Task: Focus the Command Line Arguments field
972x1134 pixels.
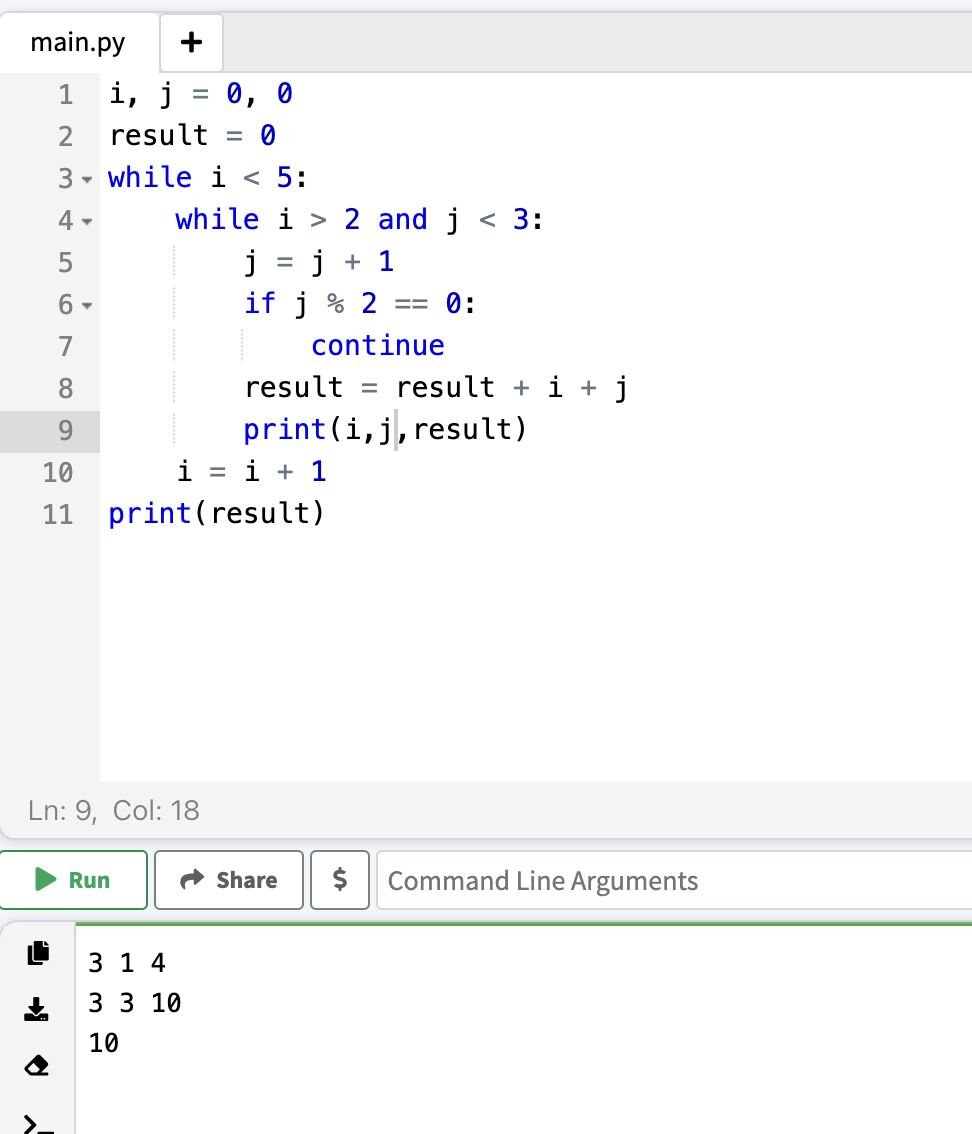Action: [x=670, y=880]
